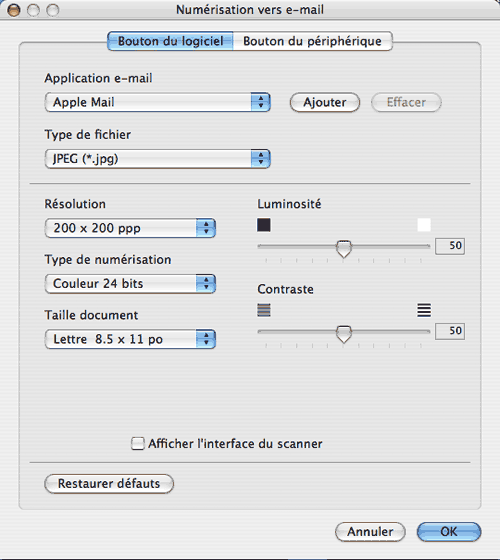Viewport: 500px width, 560px height.
Task: Click the Luminosité value field
Action: pos(450,246)
